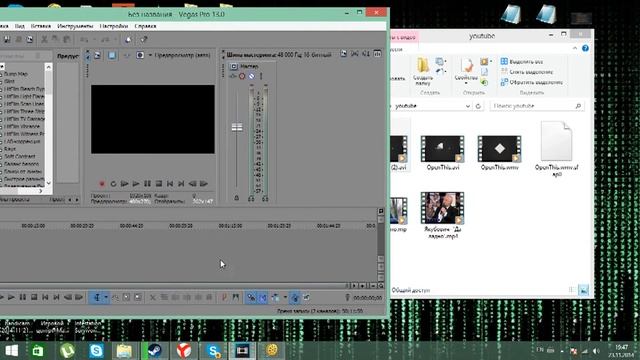Toggle Auto Ripple on timeline toolbar
The width and height of the screenshot is (640, 360).
276,298
